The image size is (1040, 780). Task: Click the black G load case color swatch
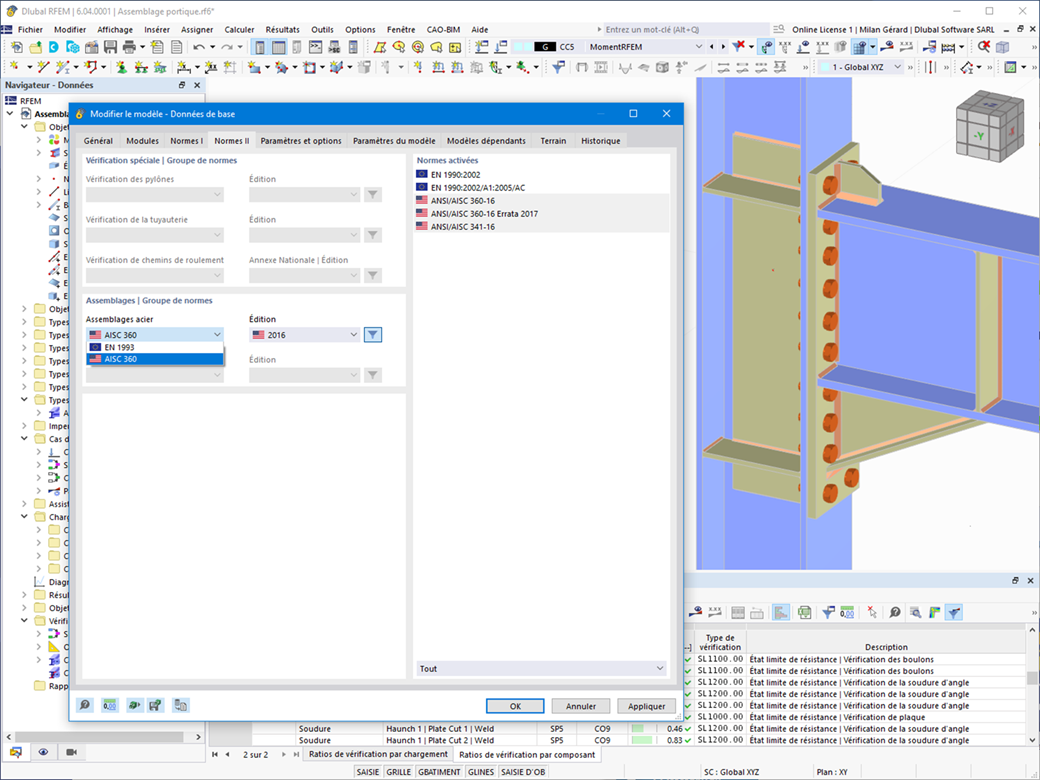545,46
